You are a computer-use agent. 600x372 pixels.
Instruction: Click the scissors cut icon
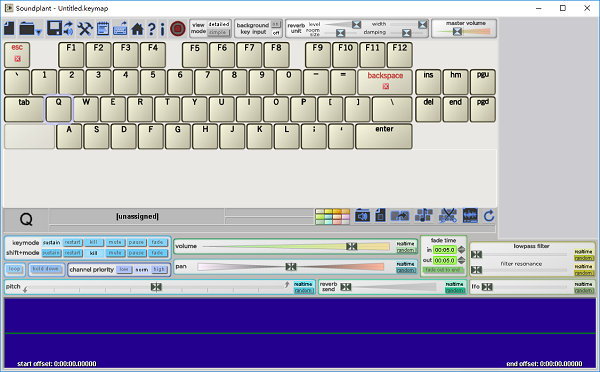(448, 216)
